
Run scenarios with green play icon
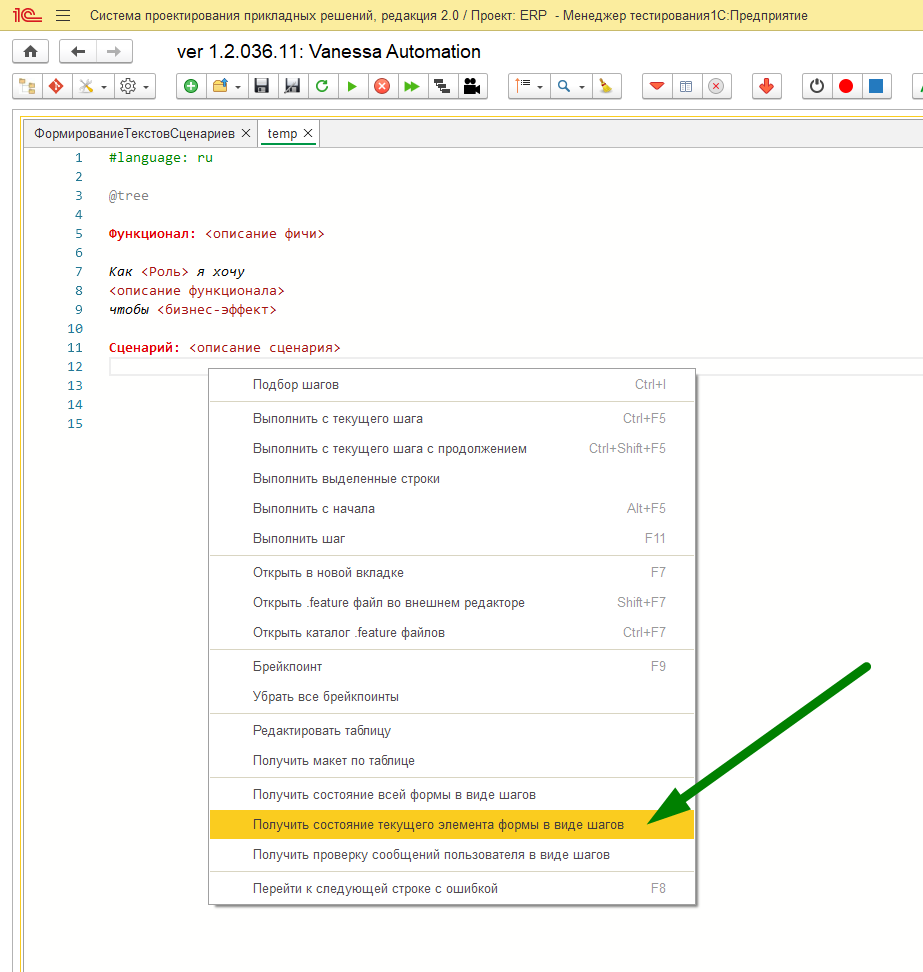[x=351, y=86]
